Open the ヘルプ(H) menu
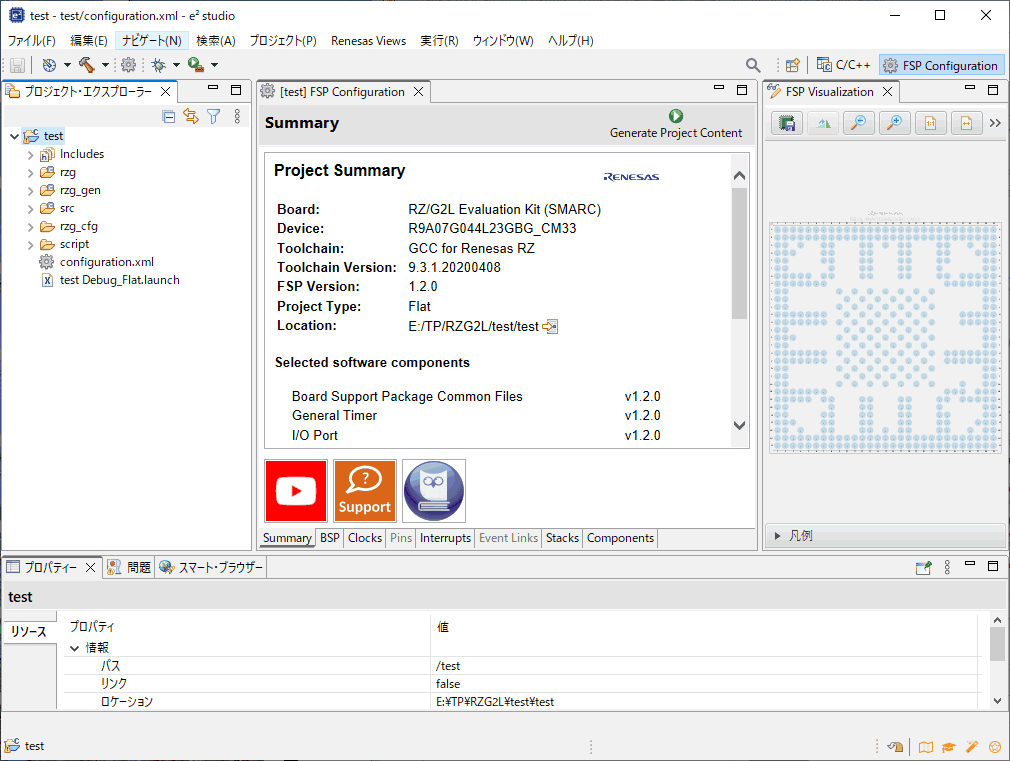Viewport: 1010px width, 761px height. tap(571, 41)
